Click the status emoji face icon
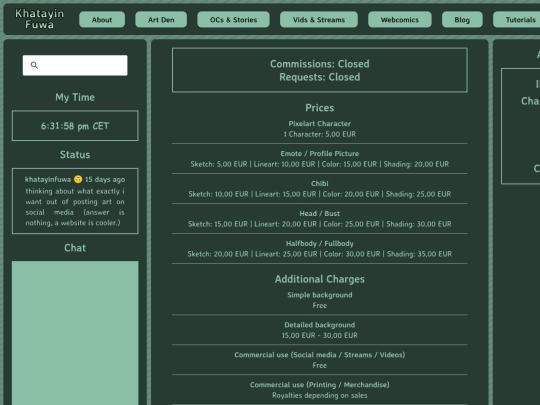This screenshot has width=540, height=405. coord(78,179)
